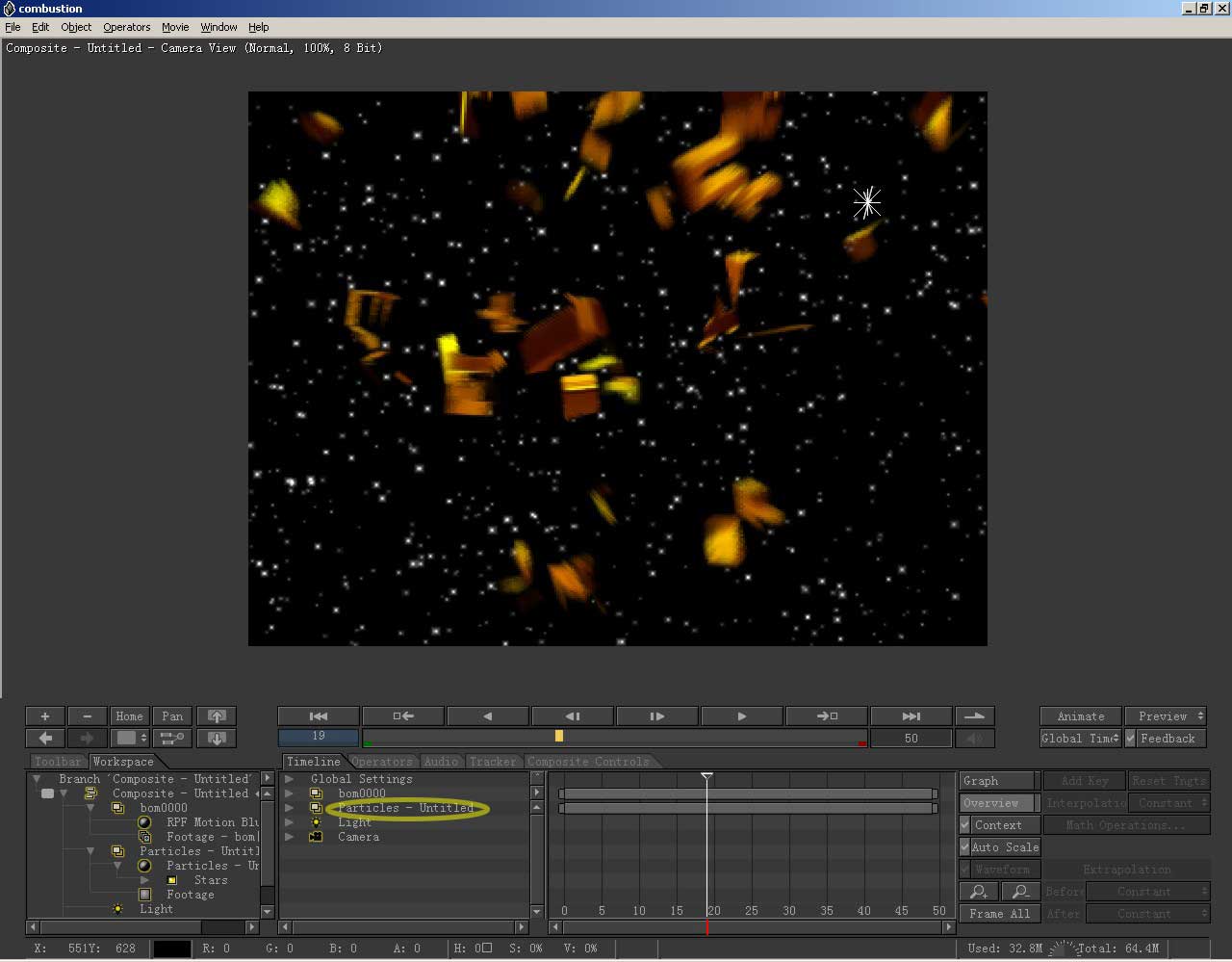This screenshot has width=1232, height=962.
Task: Click the Frame All button
Action: tap(999, 914)
